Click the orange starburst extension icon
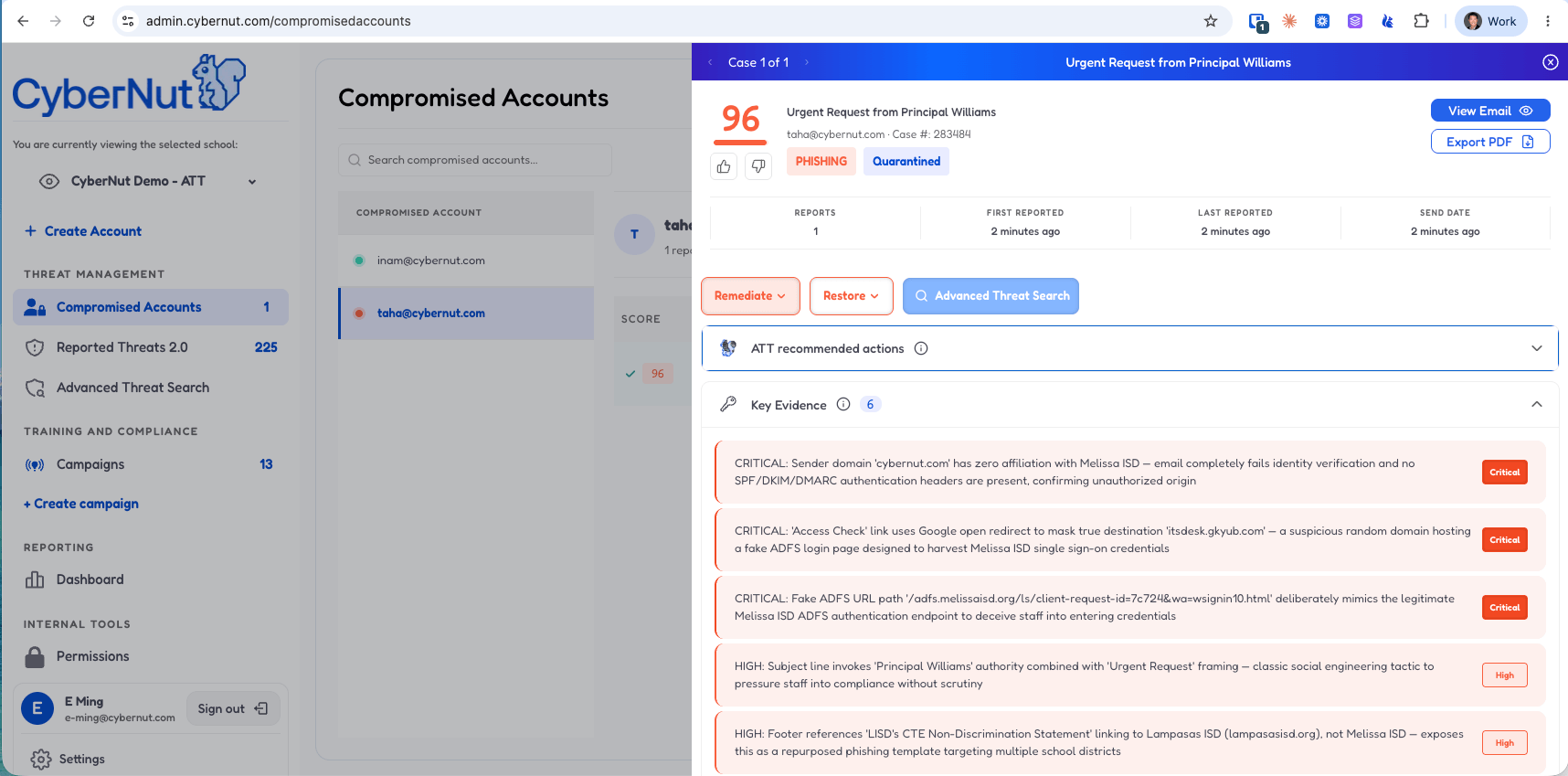The height and width of the screenshot is (776, 1568). click(1289, 21)
